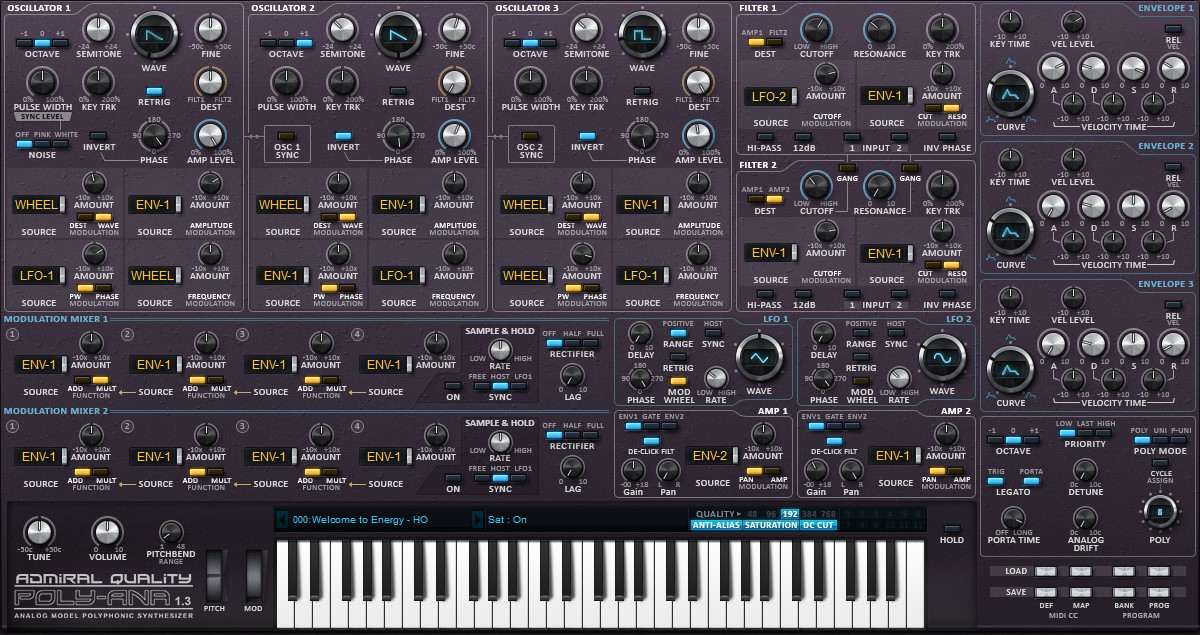Select quality setting 96
The width and height of the screenshot is (1200, 635).
coord(771,514)
